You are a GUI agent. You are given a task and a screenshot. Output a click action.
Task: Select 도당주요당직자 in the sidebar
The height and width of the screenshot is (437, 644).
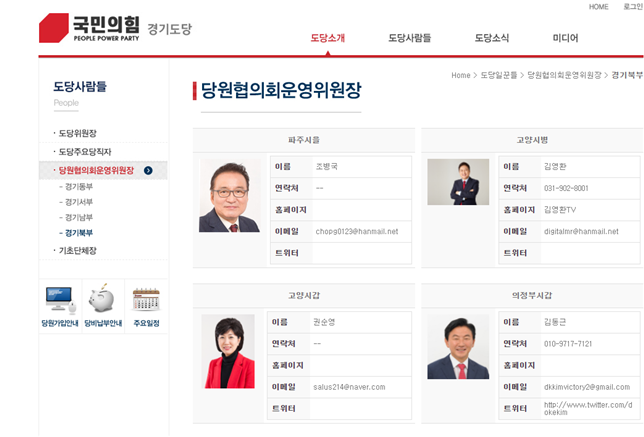click(x=84, y=152)
